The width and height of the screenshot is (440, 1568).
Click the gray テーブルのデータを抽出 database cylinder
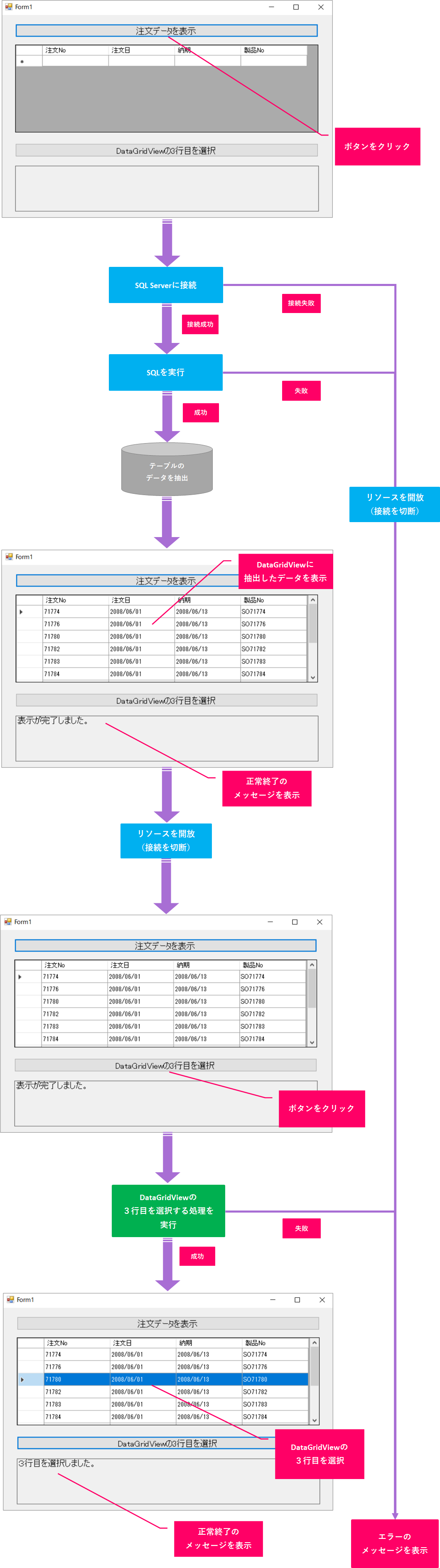(167, 469)
